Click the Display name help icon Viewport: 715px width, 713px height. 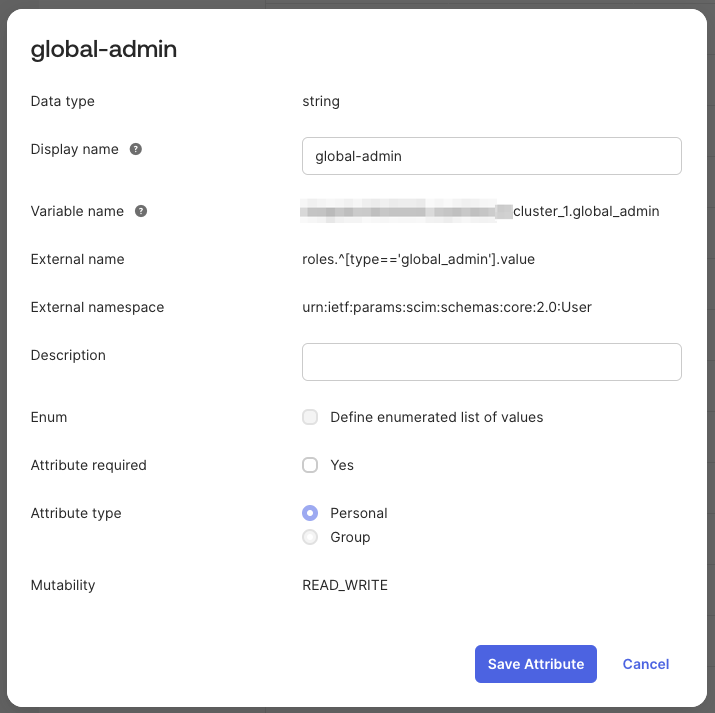click(x=135, y=149)
